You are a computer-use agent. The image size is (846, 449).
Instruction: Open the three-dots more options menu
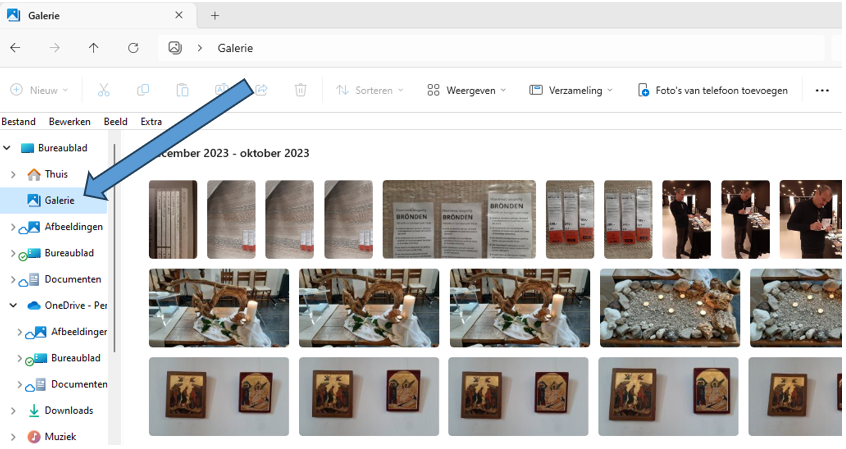pos(822,90)
